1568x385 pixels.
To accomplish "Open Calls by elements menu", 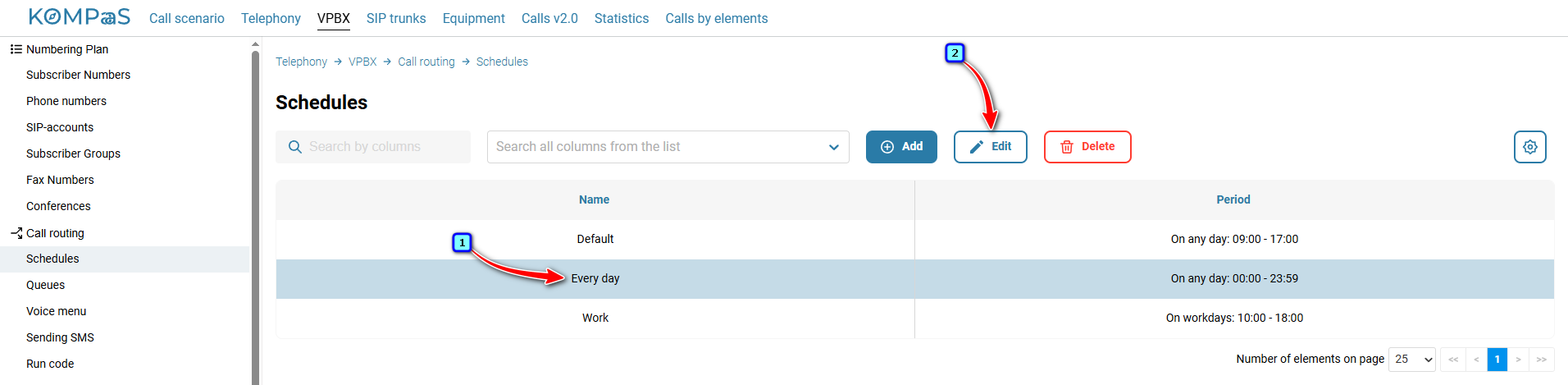I will (x=717, y=18).
